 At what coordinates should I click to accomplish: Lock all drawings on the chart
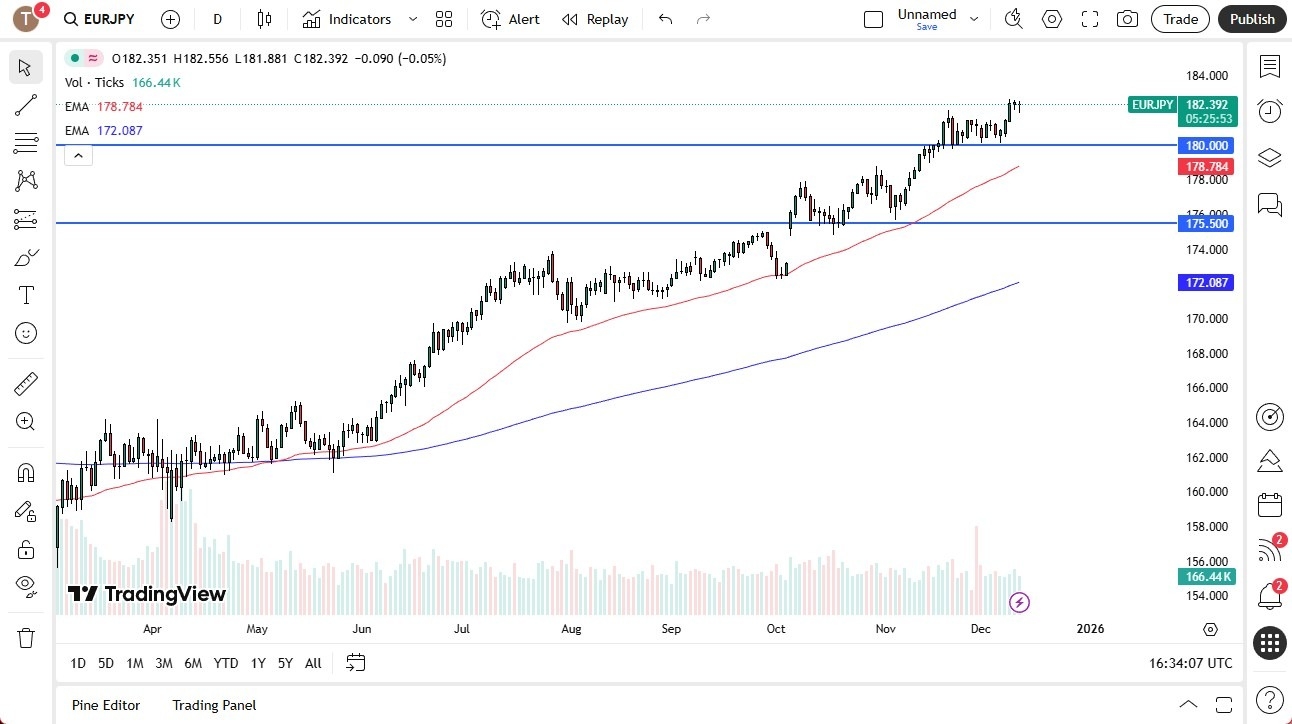coord(25,549)
